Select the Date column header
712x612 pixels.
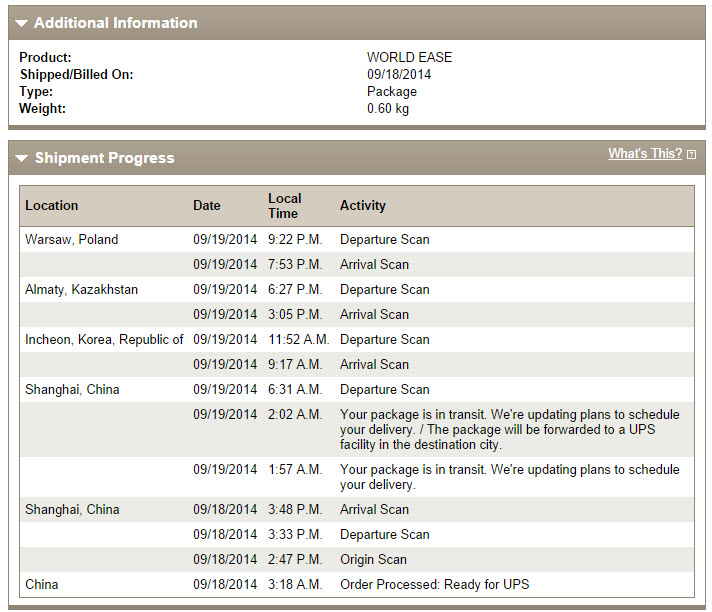pos(207,205)
